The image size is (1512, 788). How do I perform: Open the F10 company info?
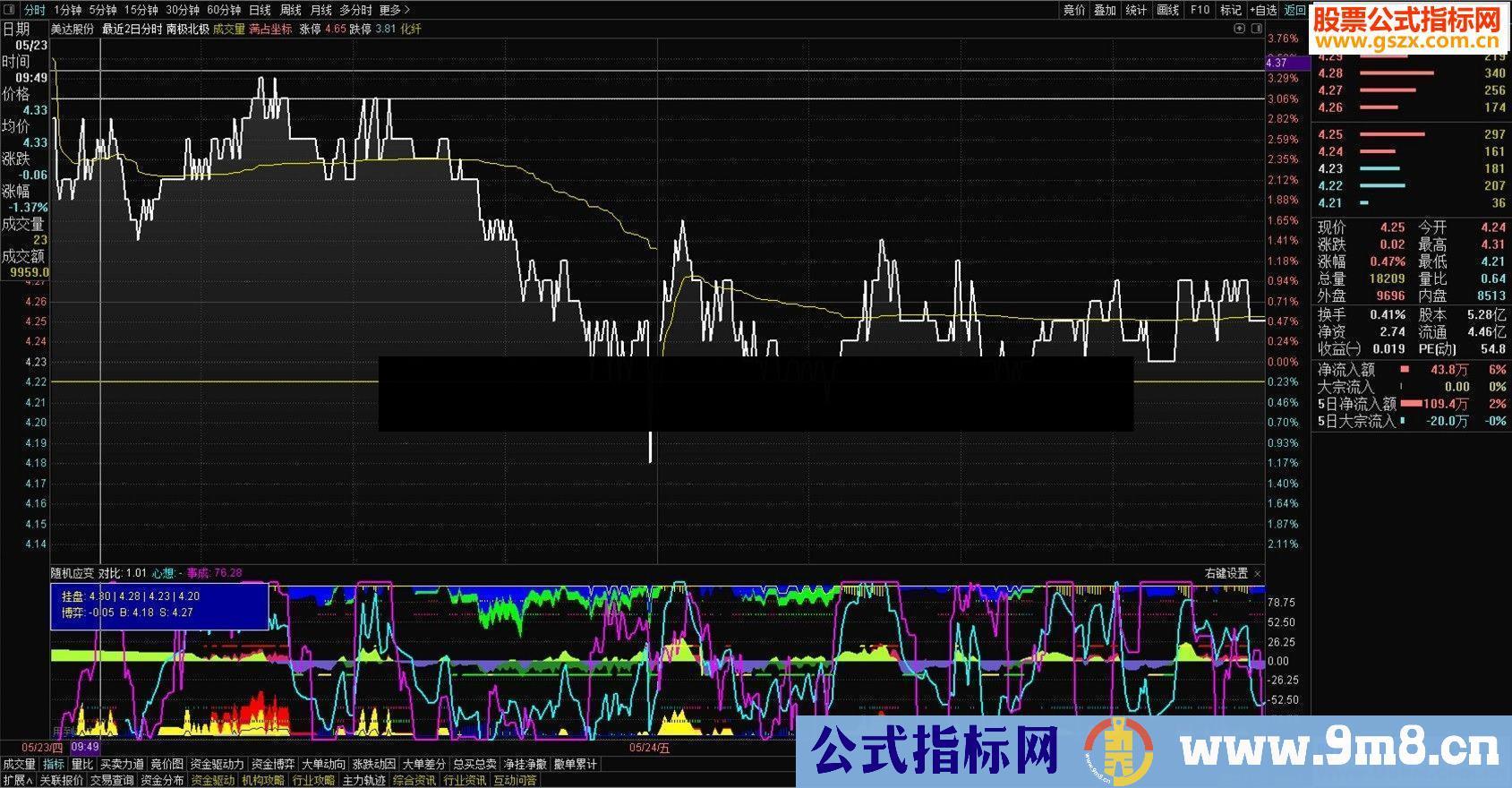coord(1200,10)
